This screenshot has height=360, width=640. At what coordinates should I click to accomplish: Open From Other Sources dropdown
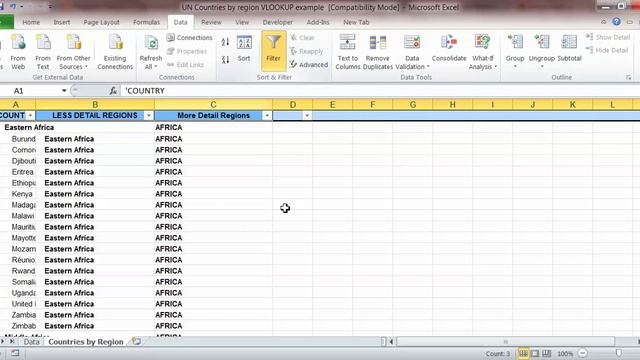point(73,52)
